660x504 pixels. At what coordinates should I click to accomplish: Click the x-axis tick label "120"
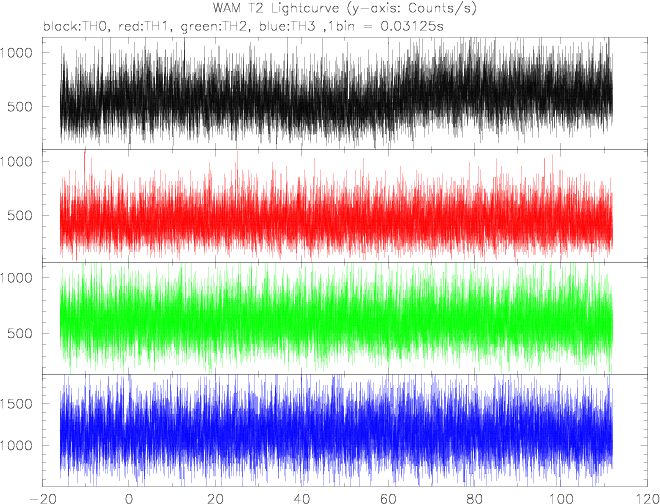pyautogui.click(x=646, y=497)
